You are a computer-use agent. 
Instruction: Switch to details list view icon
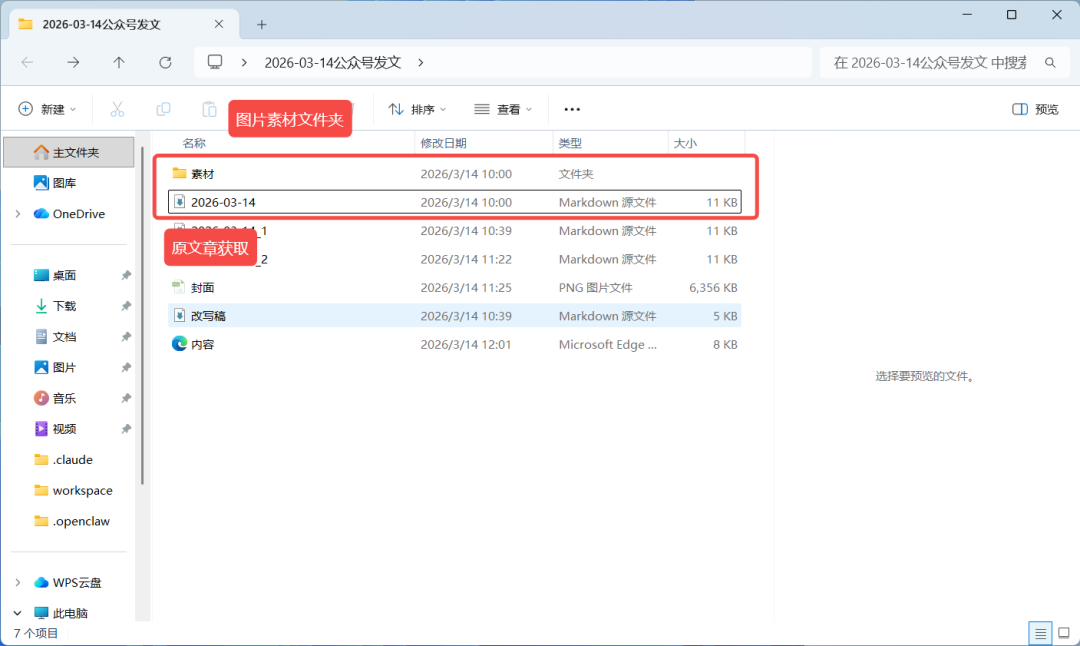tap(1040, 632)
